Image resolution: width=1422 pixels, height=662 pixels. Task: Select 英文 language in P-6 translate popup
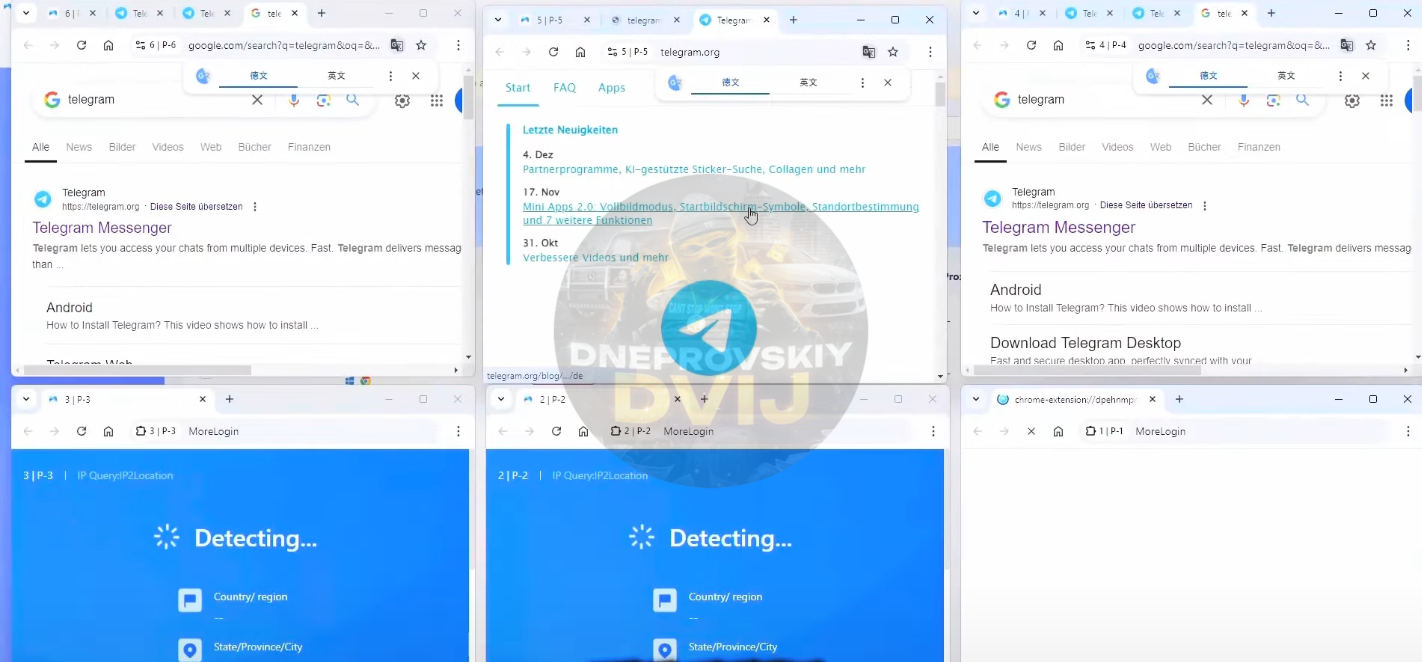click(x=337, y=76)
